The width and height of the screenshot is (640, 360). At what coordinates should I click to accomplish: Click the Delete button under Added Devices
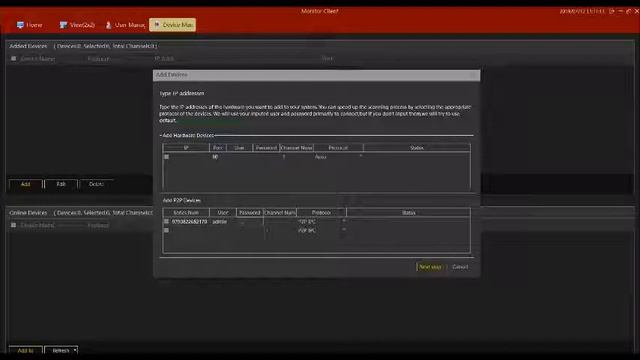point(96,184)
